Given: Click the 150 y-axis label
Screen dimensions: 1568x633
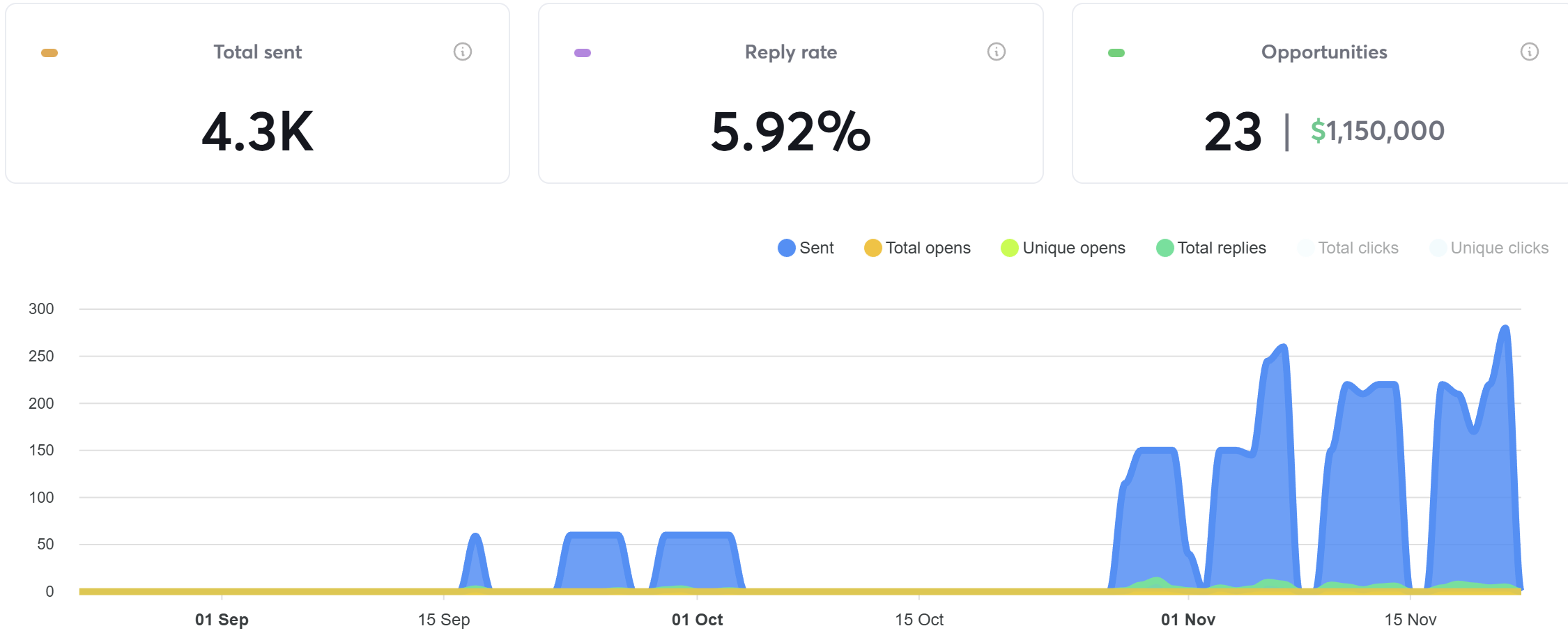Looking at the screenshot, I should pyautogui.click(x=41, y=451).
